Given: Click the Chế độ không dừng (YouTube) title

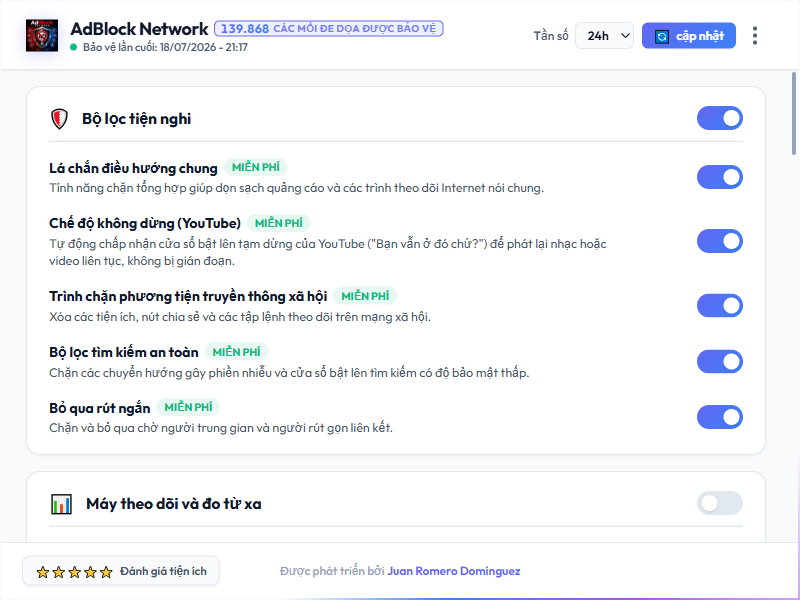Looking at the screenshot, I should point(145,223).
